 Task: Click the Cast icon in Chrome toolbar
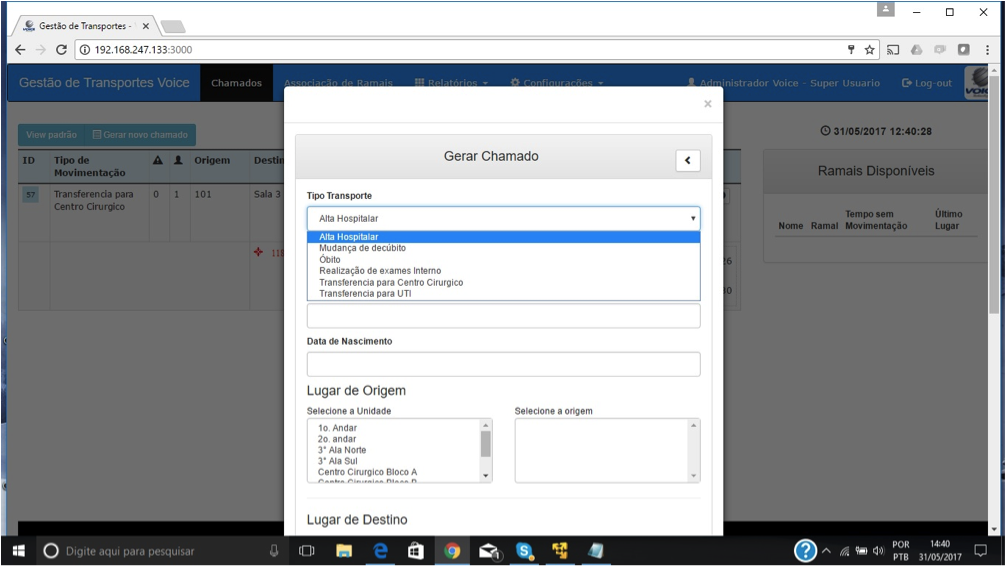(x=893, y=49)
